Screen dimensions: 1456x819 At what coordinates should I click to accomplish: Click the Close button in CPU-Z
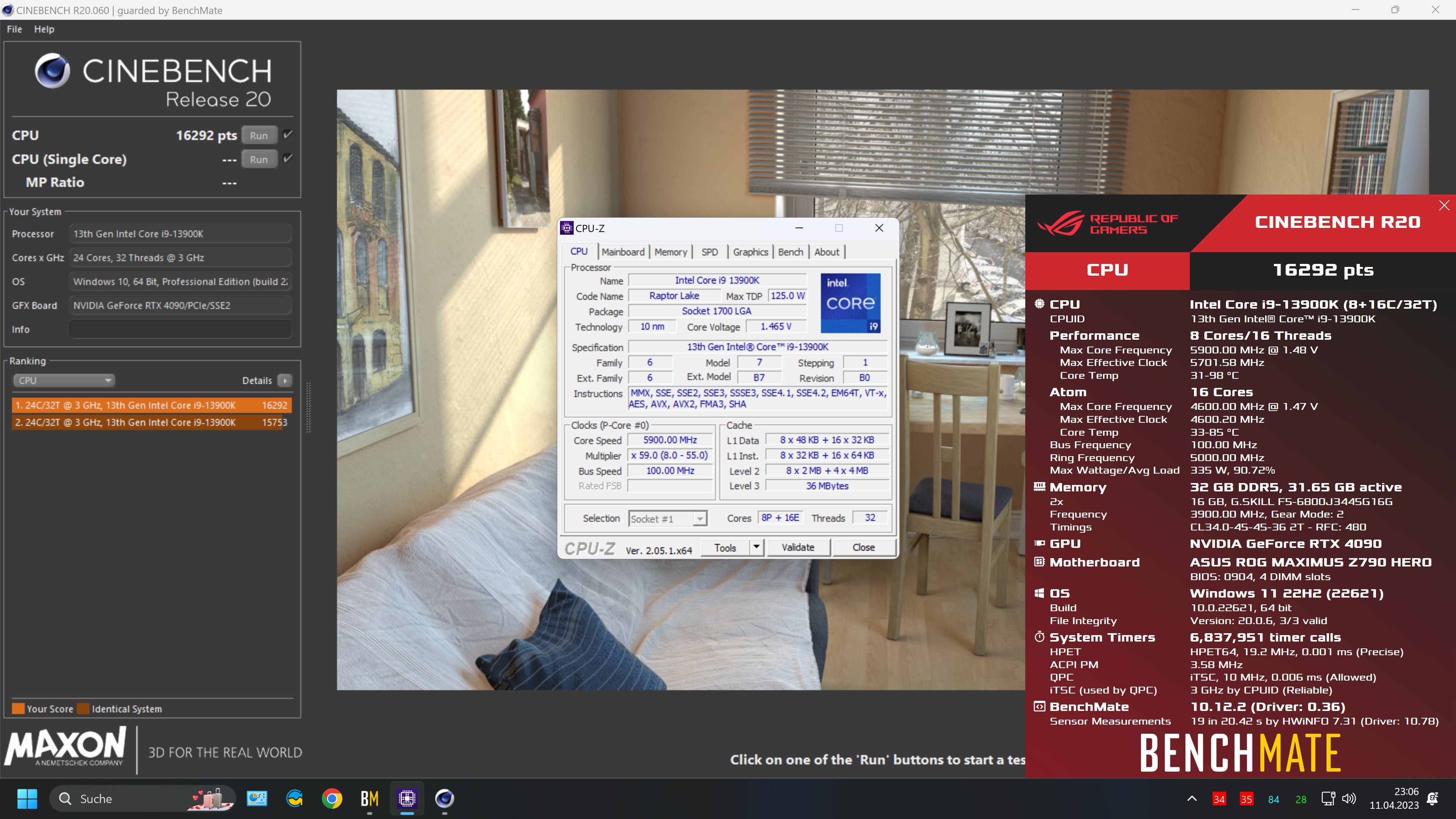tap(864, 548)
